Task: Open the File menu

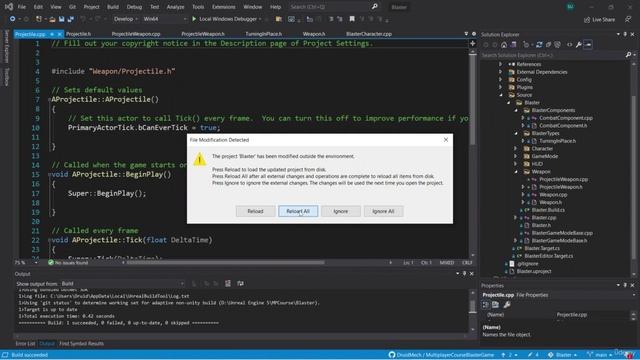Action: pos(22,7)
